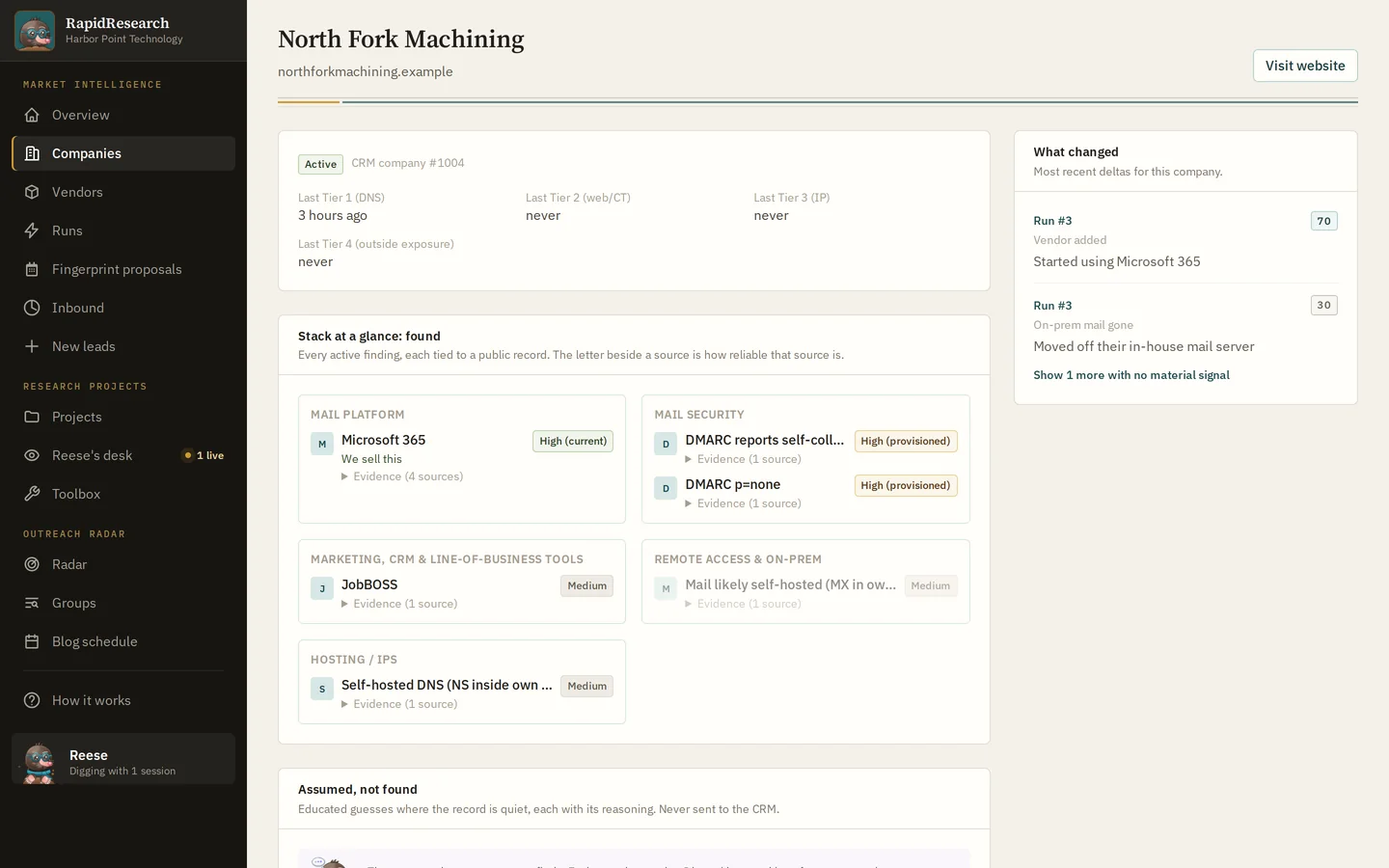Viewport: 1389px width, 868px height.
Task: Click the Medium badge beside JobBOSS
Action: pyautogui.click(x=586, y=585)
